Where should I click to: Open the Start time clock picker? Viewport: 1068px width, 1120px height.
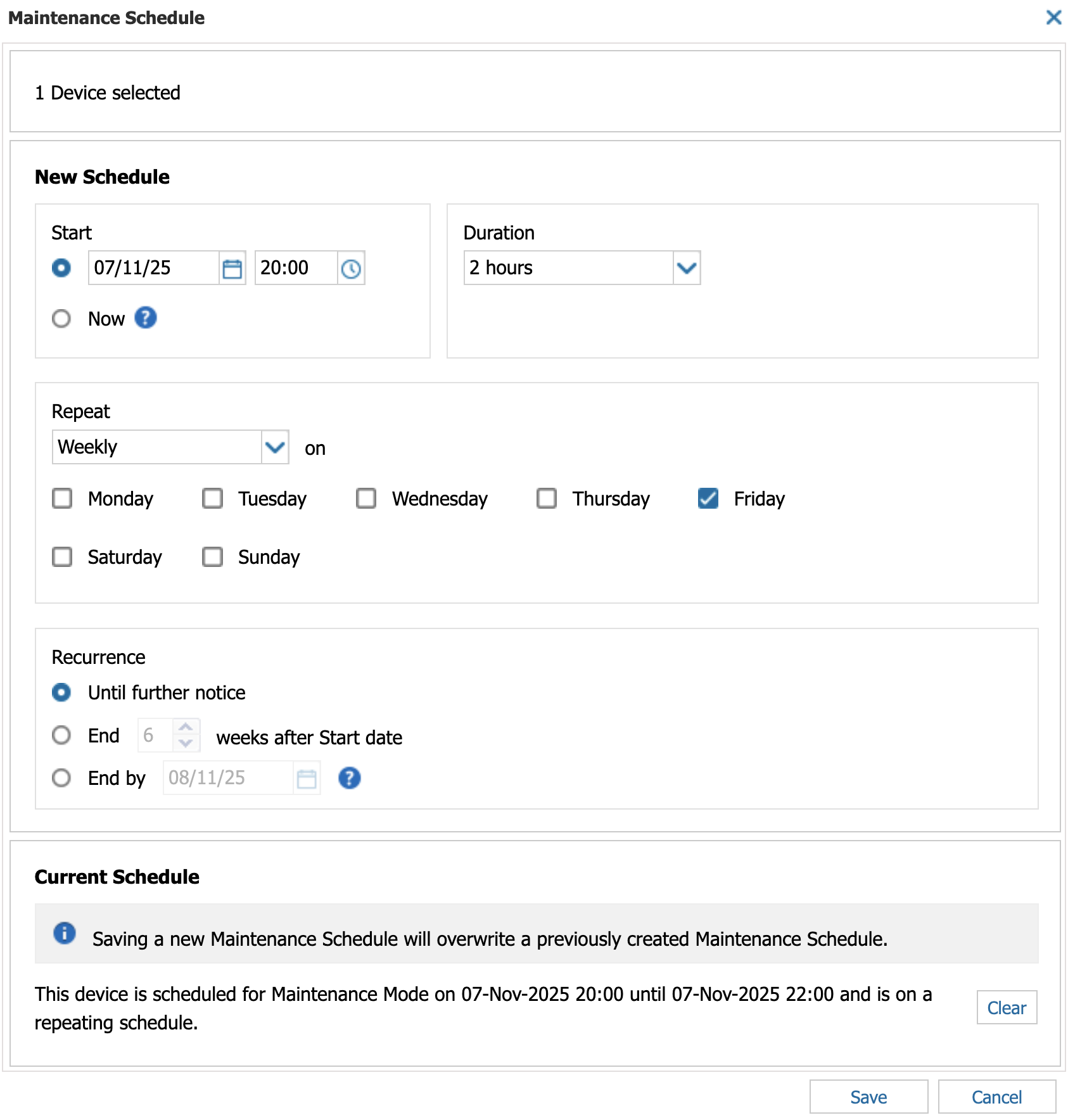coord(351,269)
